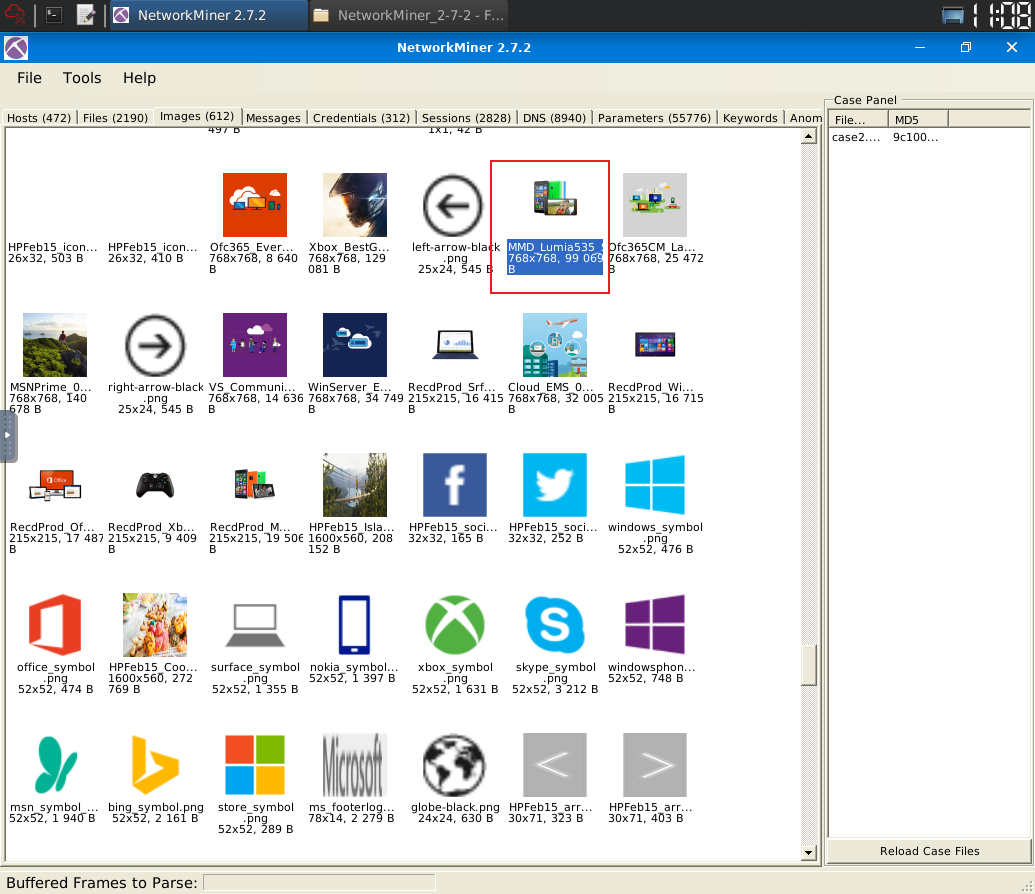Switch to the Credentials (312) tab
1035x894 pixels.
361,118
